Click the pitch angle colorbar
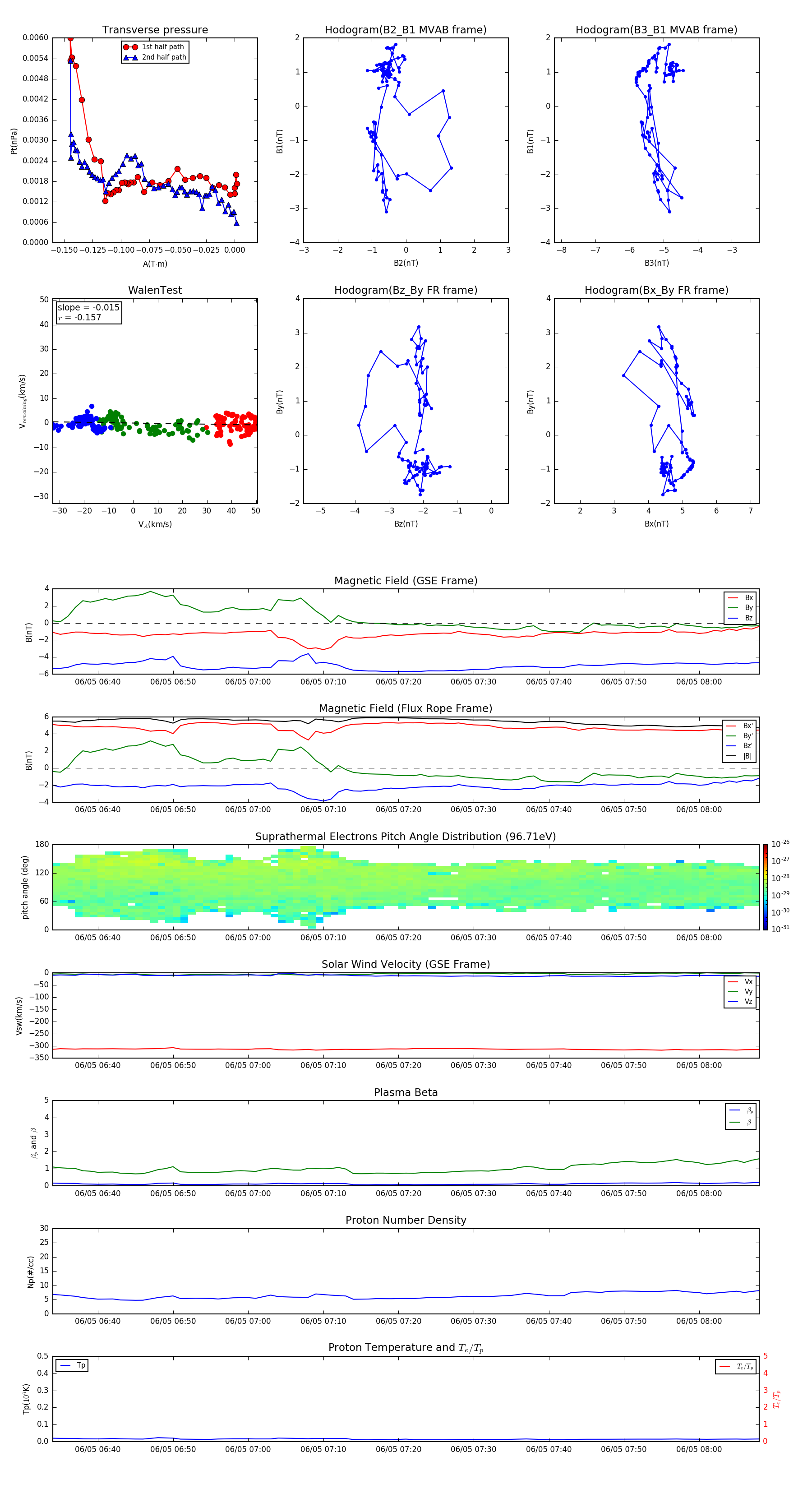812x1489 pixels. click(x=765, y=887)
